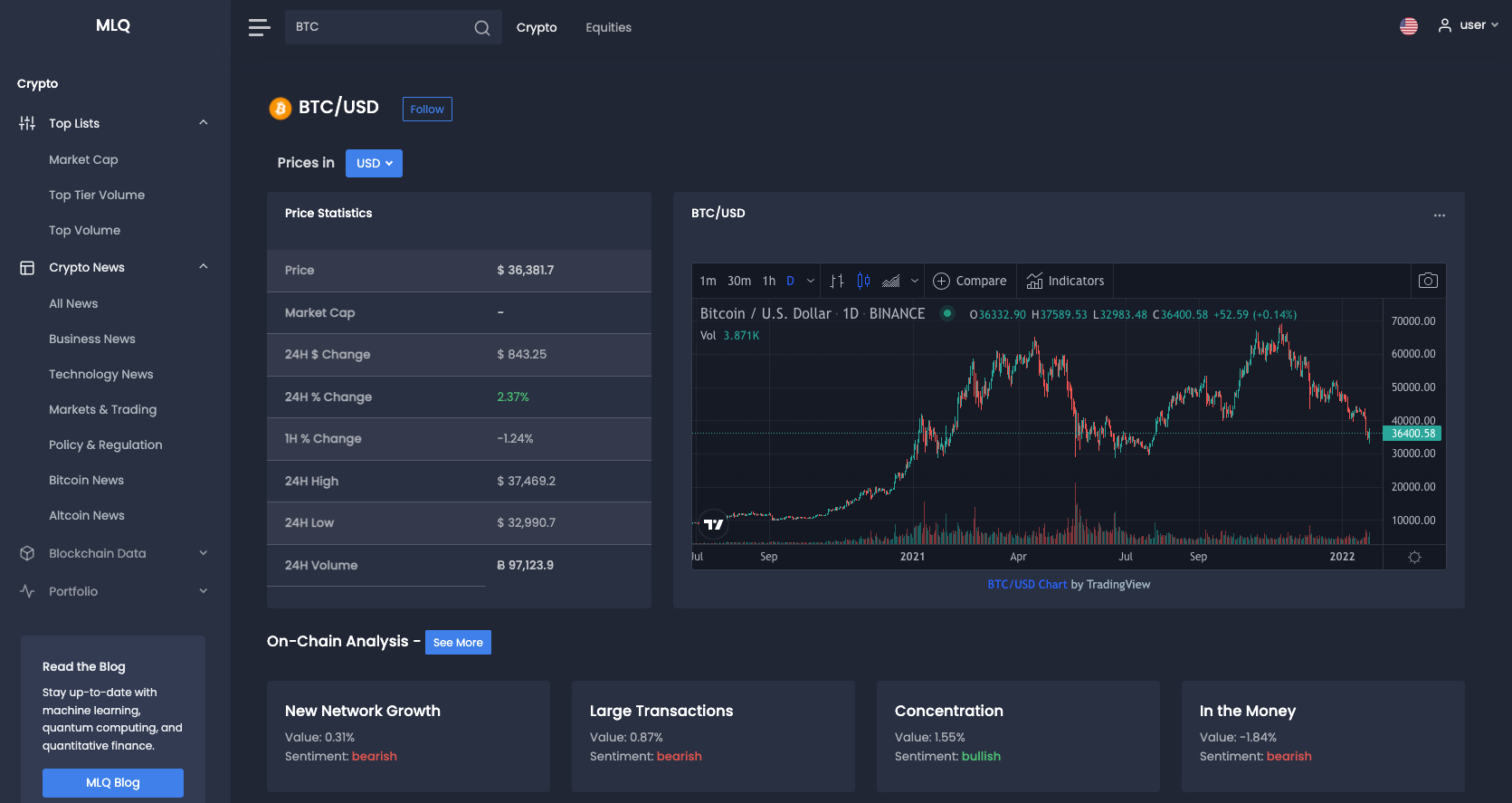
Task: Open Market Cap list
Action: [x=83, y=159]
